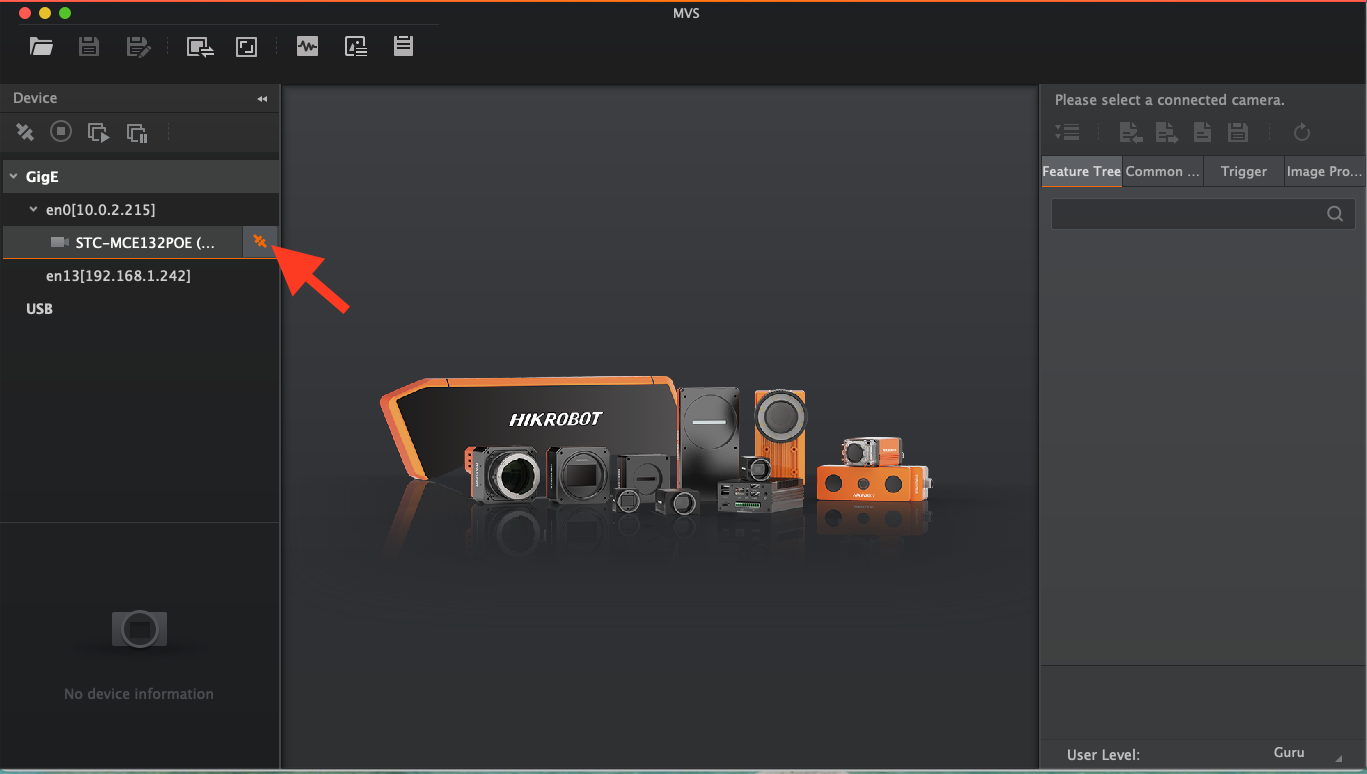Image resolution: width=1367 pixels, height=774 pixels.
Task: Click the camera placeholder thumbnail in info panel
Action: pos(139,628)
